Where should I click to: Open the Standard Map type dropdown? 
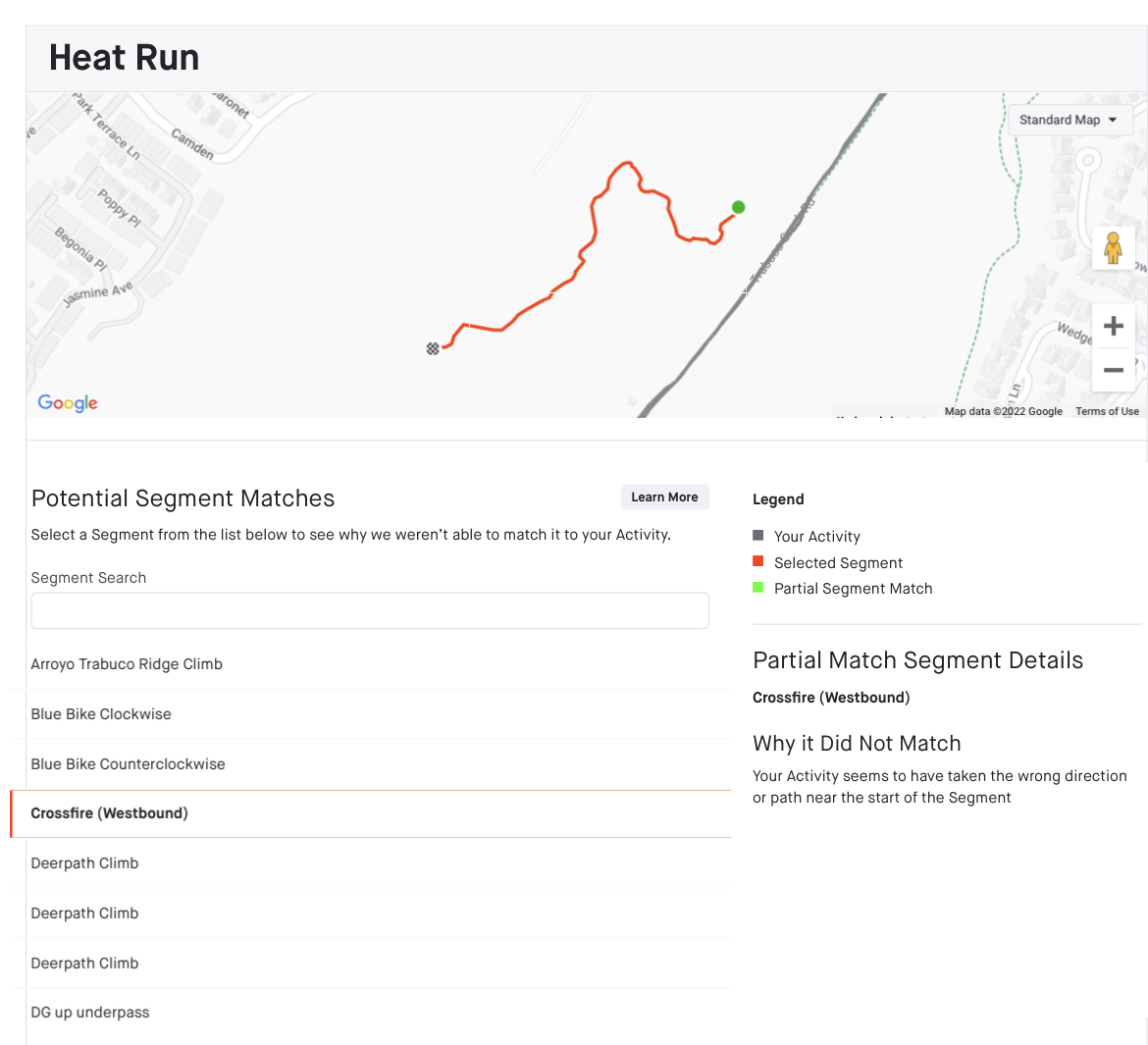1069,119
